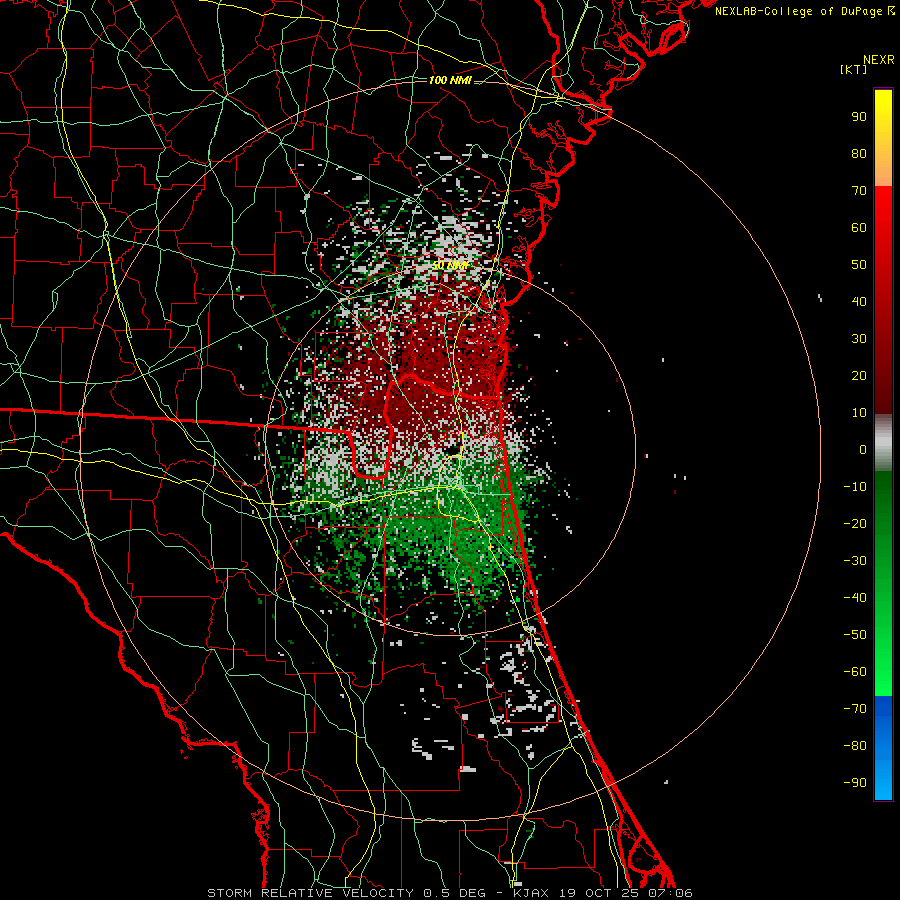Click the -40 value on velocity scale
The image size is (900, 900).
[x=855, y=598]
